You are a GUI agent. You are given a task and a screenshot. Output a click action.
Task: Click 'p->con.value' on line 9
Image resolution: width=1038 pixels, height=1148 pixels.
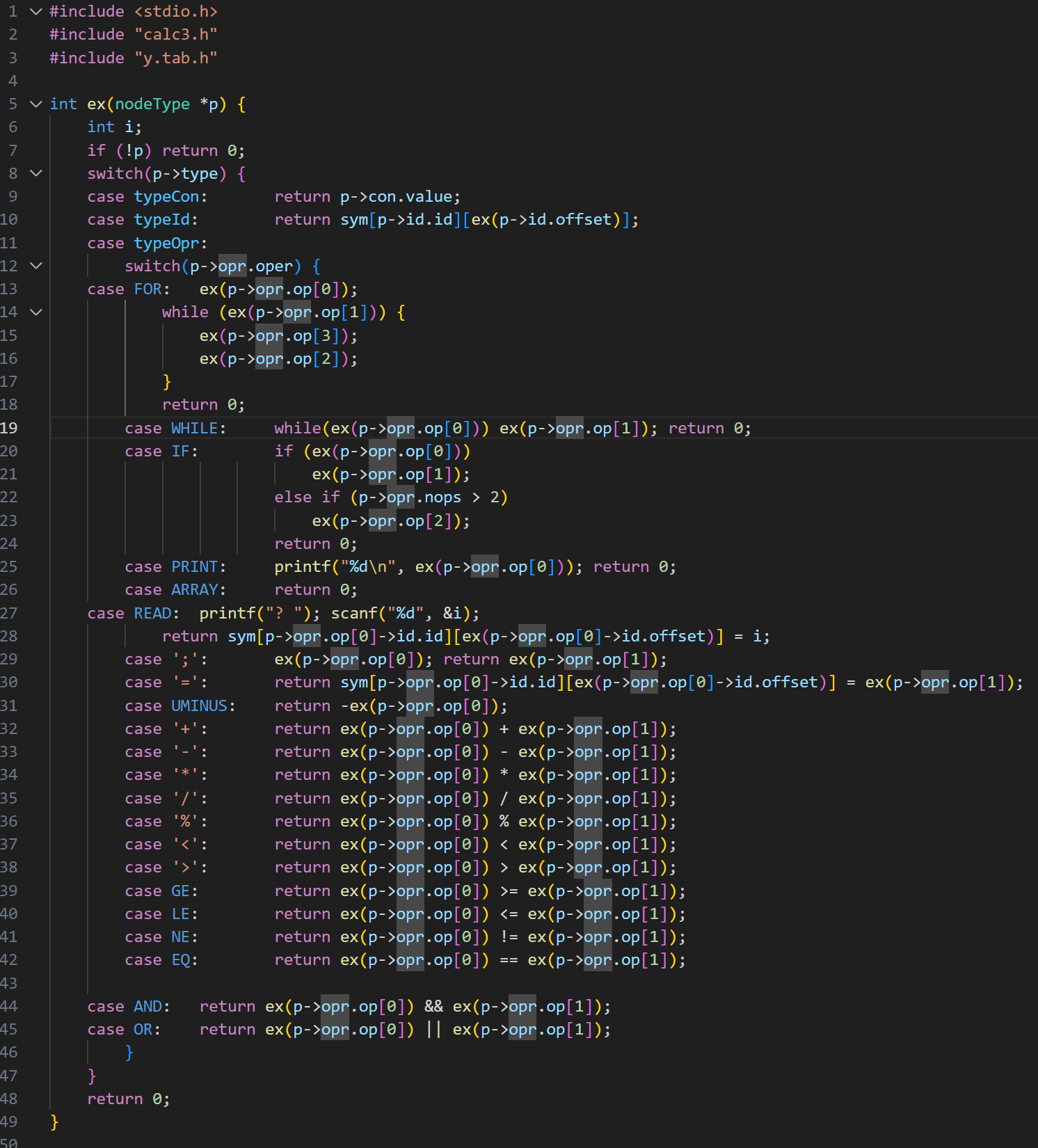(x=396, y=197)
